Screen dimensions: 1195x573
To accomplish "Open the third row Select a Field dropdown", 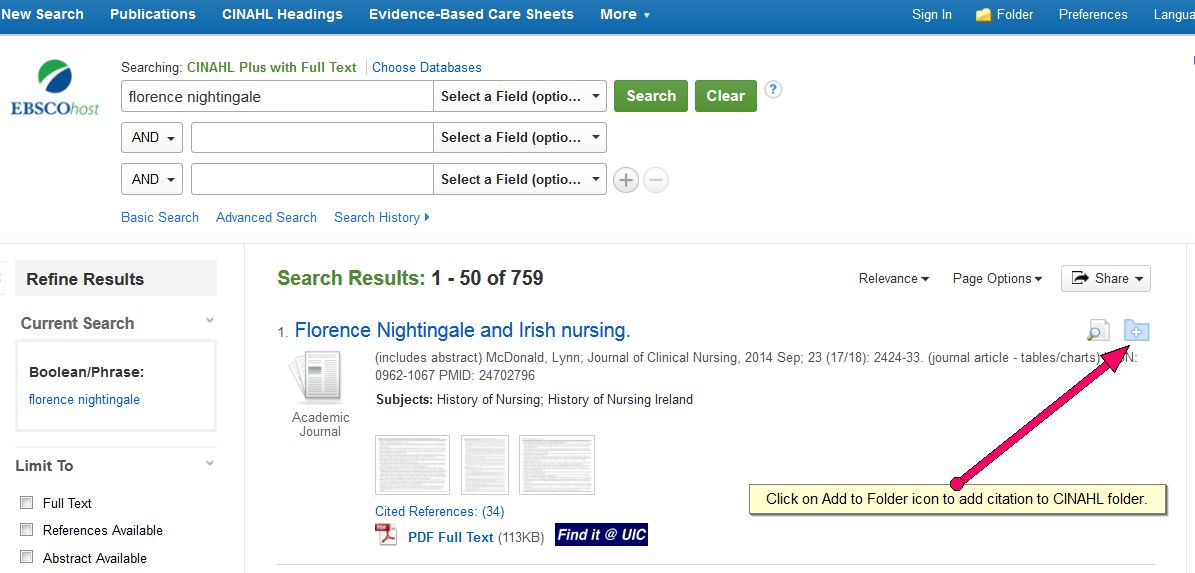I will 520,179.
